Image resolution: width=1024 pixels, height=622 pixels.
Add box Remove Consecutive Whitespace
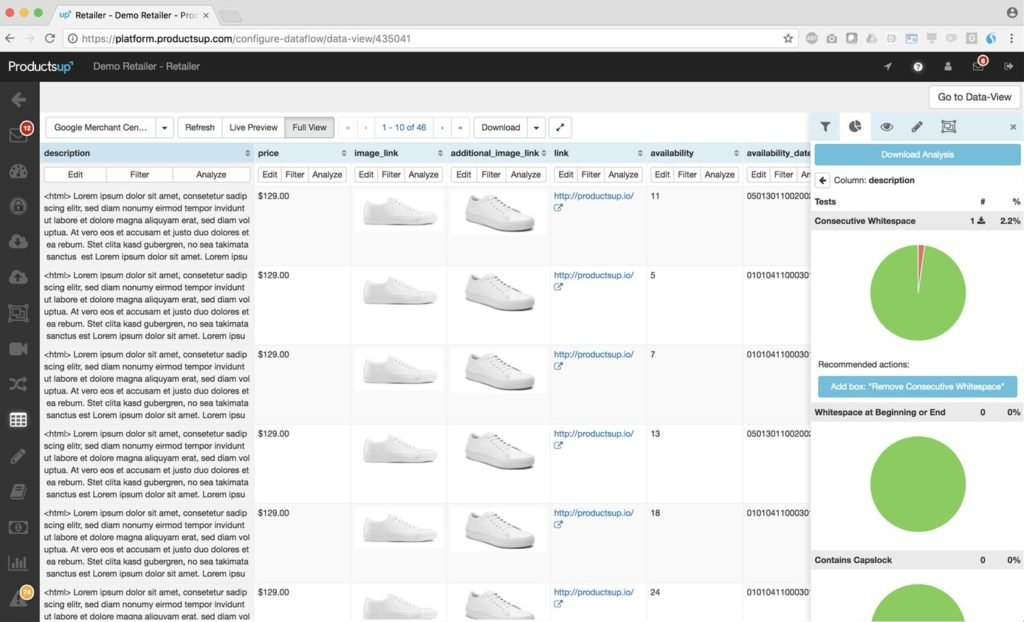(917, 387)
